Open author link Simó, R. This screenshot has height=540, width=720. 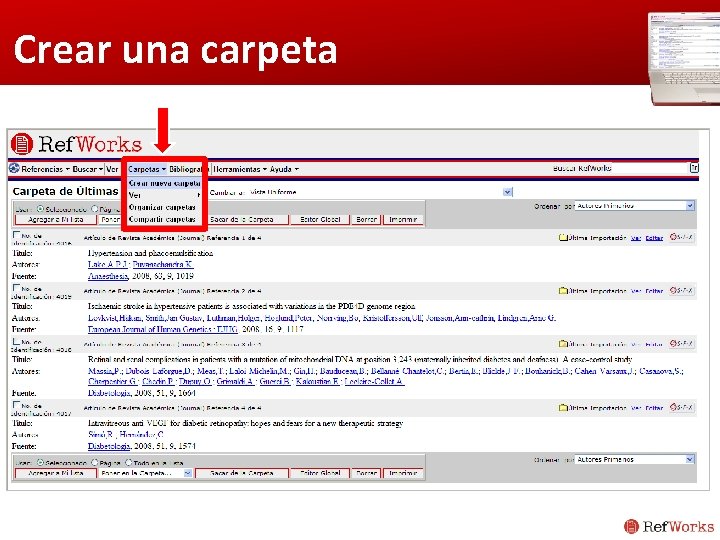pos(101,434)
